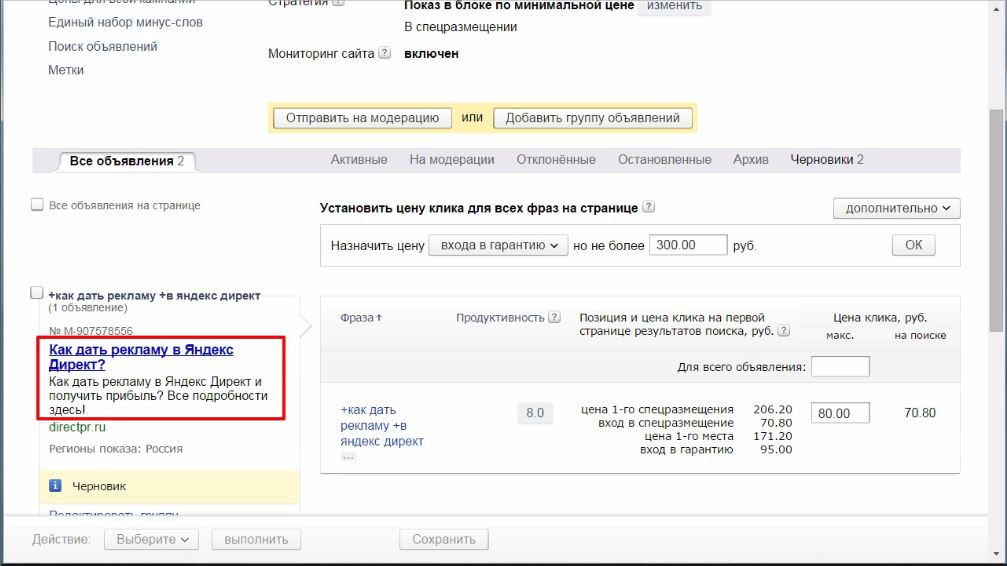The height and width of the screenshot is (566, 1007).
Task: Switch to На модерации tab
Action: (452, 159)
